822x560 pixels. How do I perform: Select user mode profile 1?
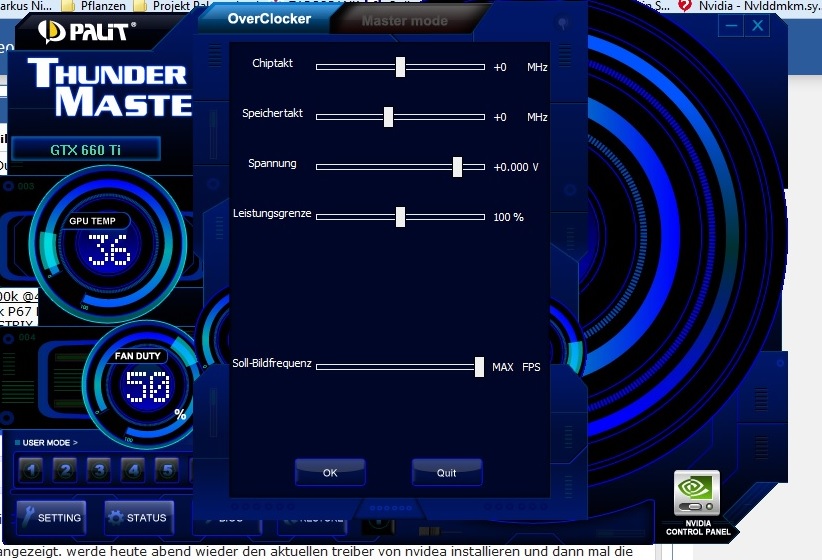[x=31, y=469]
